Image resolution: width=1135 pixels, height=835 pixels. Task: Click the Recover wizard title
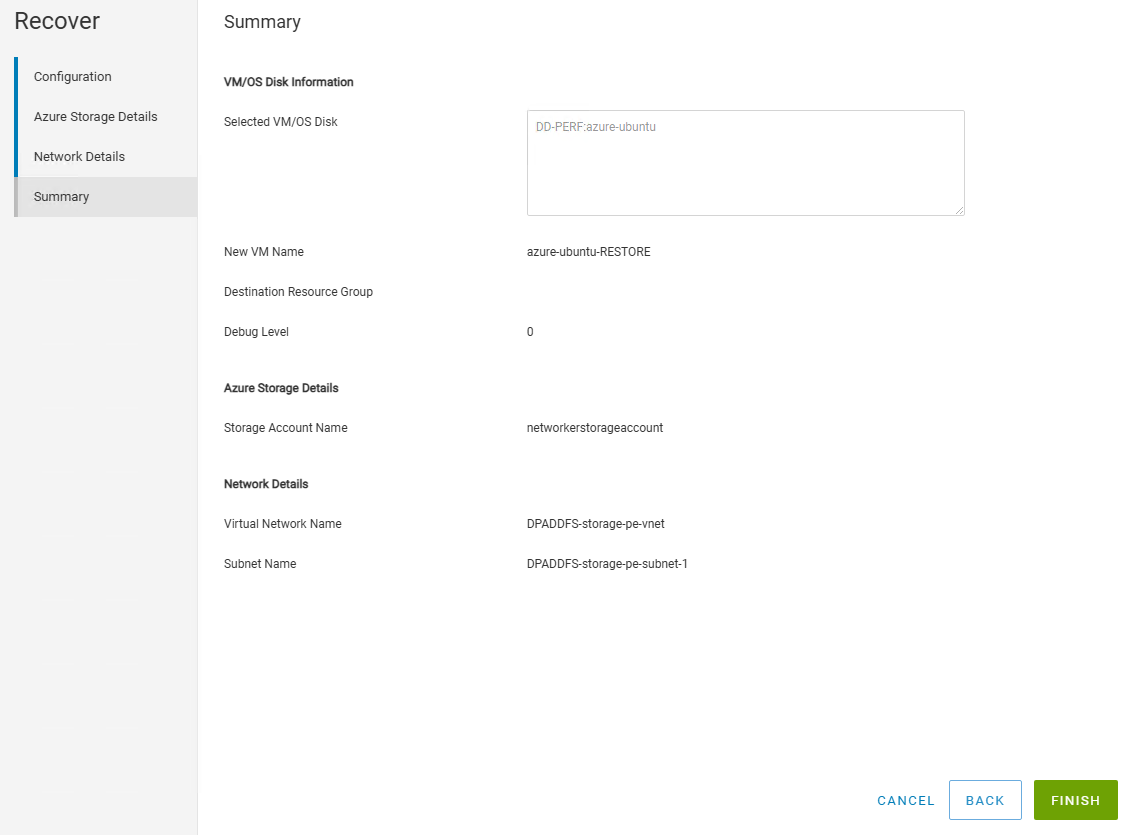click(57, 21)
